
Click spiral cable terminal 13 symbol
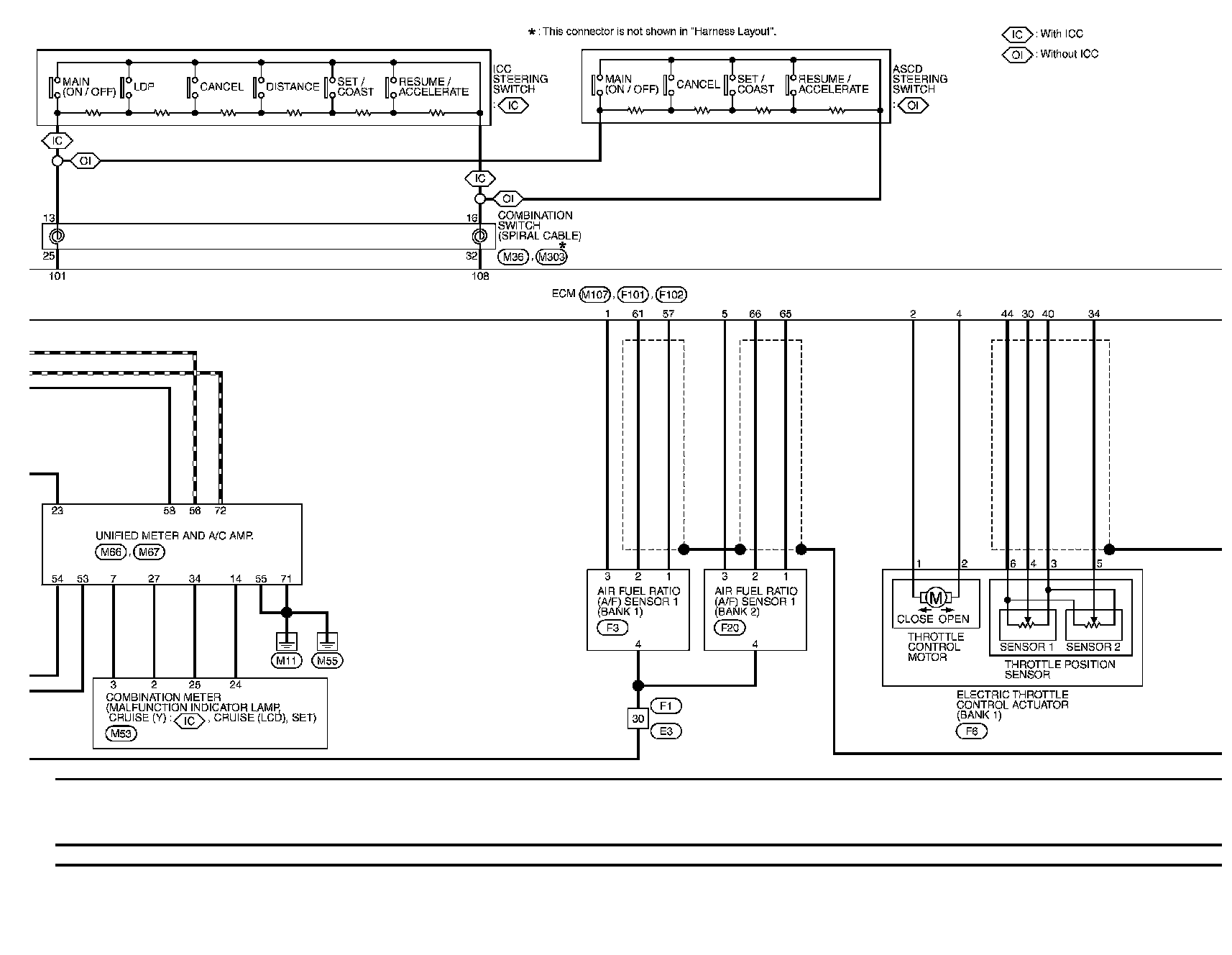pyautogui.click(x=57, y=236)
